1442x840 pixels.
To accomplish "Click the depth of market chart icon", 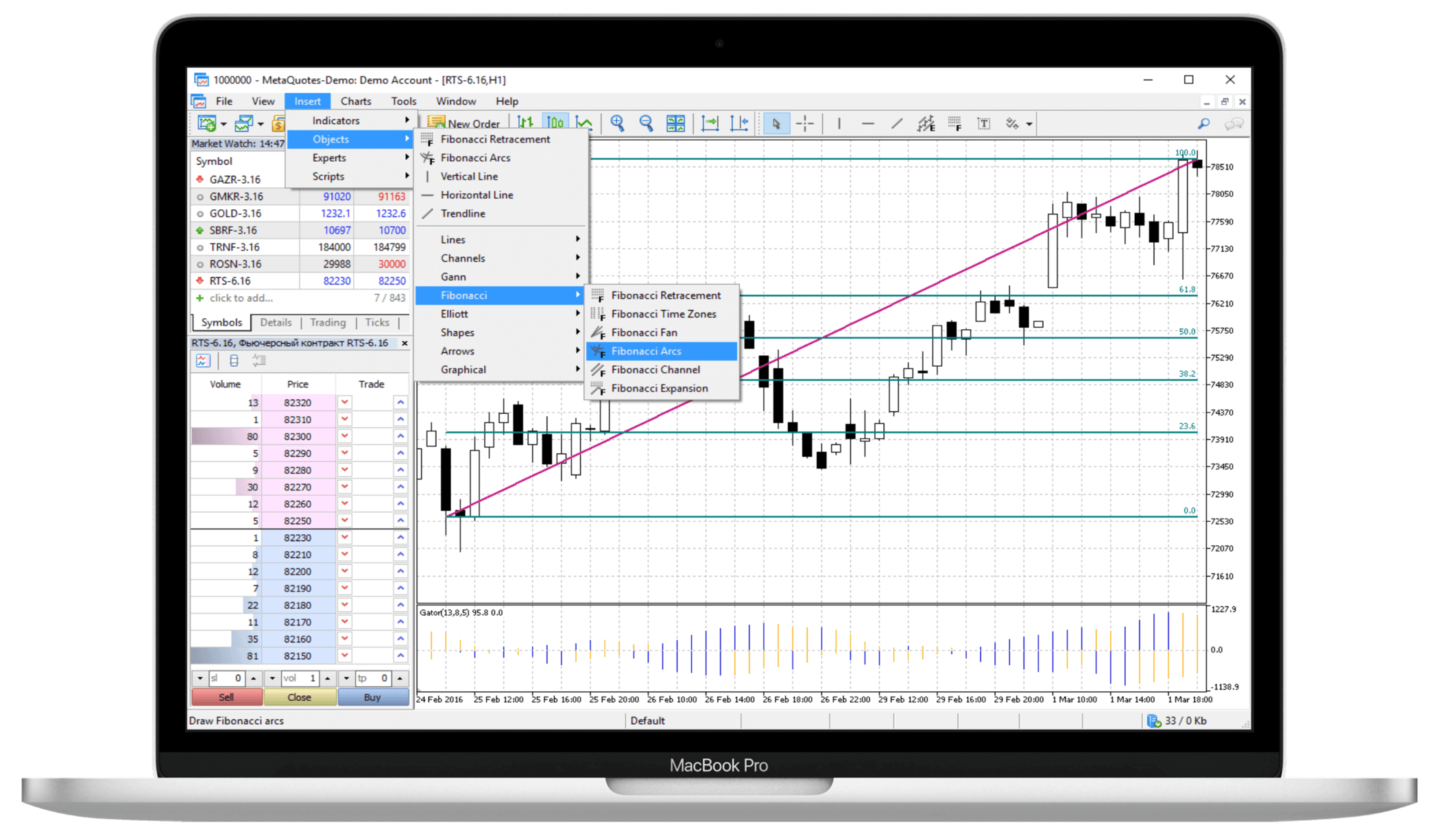I will [203, 361].
